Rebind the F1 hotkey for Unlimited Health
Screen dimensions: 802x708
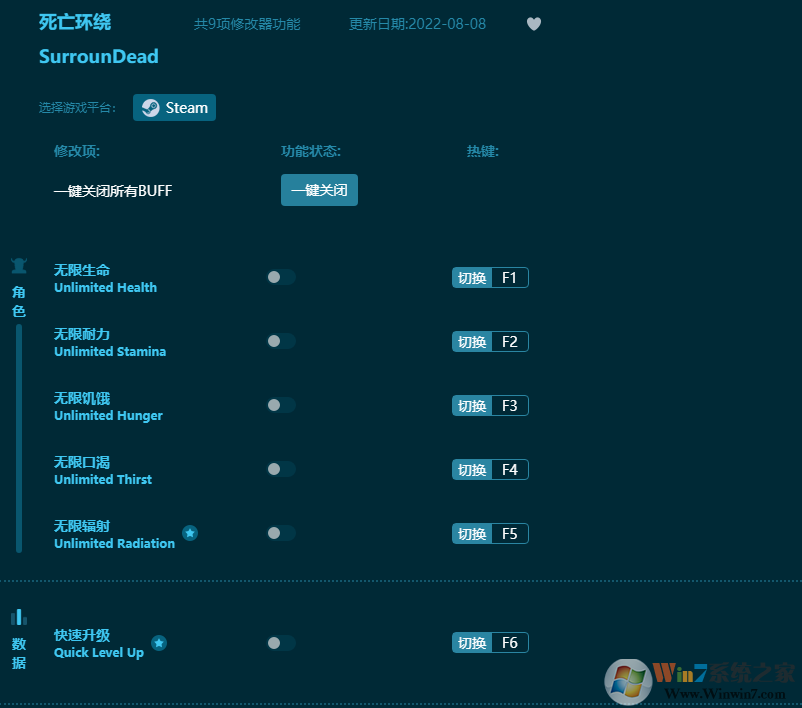510,277
